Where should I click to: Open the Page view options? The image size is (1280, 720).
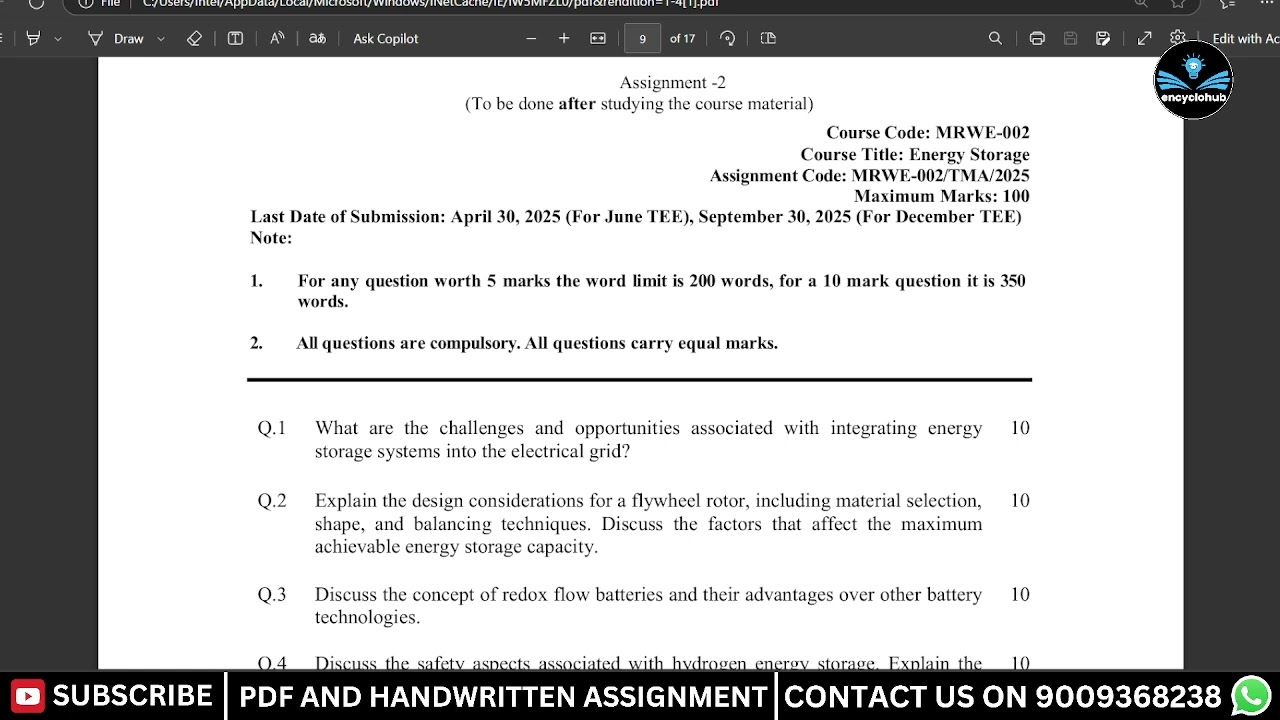(x=768, y=38)
